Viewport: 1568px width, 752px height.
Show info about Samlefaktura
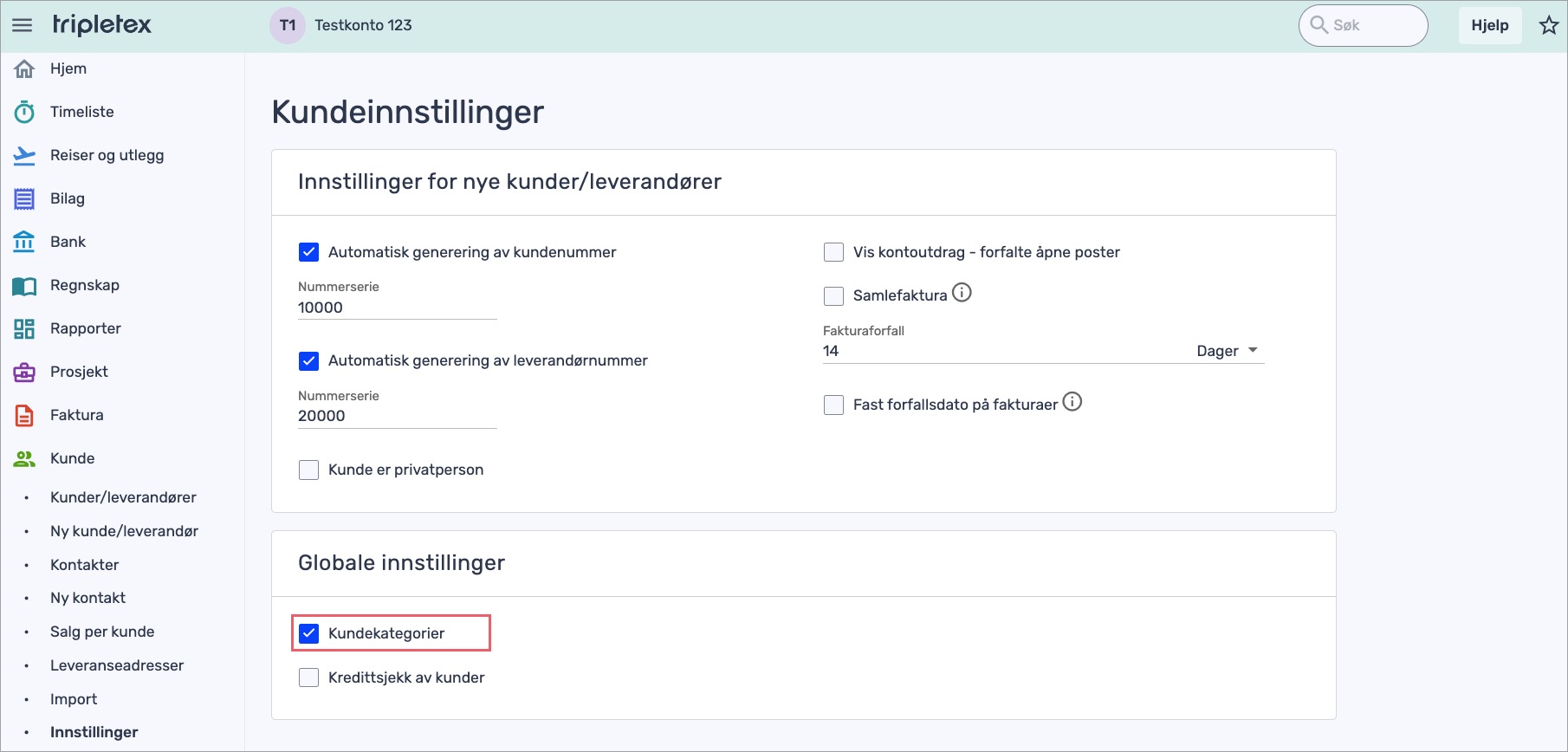(962, 293)
